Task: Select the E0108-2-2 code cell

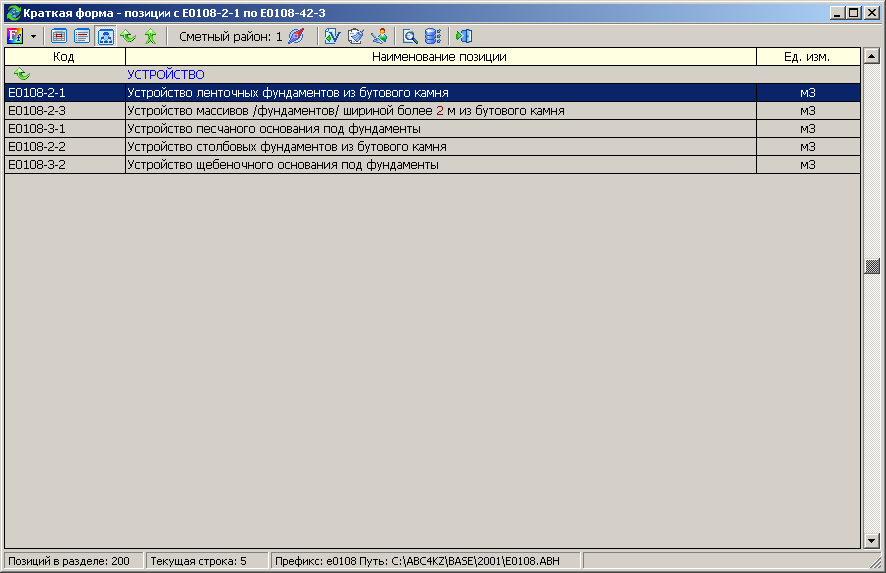Action: (64, 147)
